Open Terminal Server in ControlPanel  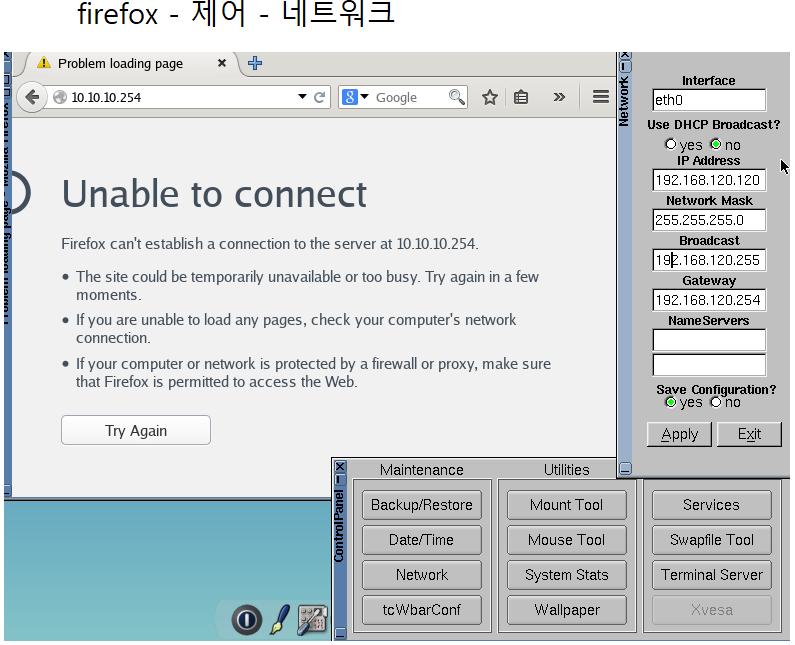(x=712, y=575)
